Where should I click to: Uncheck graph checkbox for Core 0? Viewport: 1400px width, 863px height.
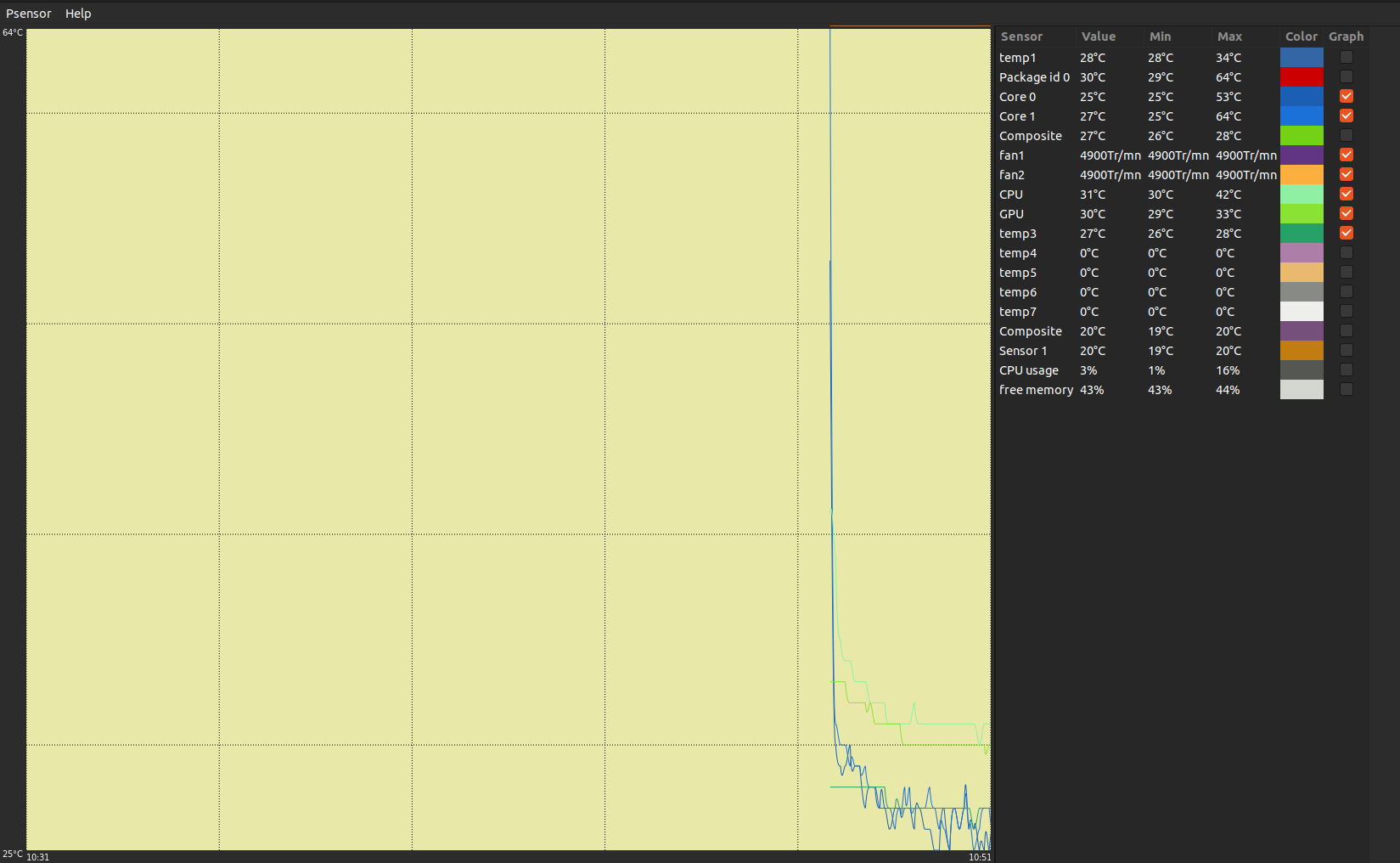1346,96
